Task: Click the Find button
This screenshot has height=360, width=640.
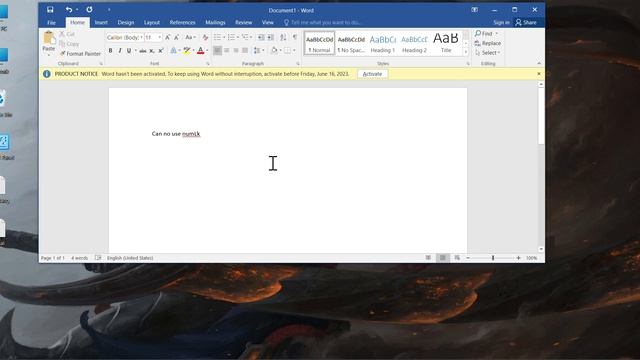Action: click(x=484, y=33)
